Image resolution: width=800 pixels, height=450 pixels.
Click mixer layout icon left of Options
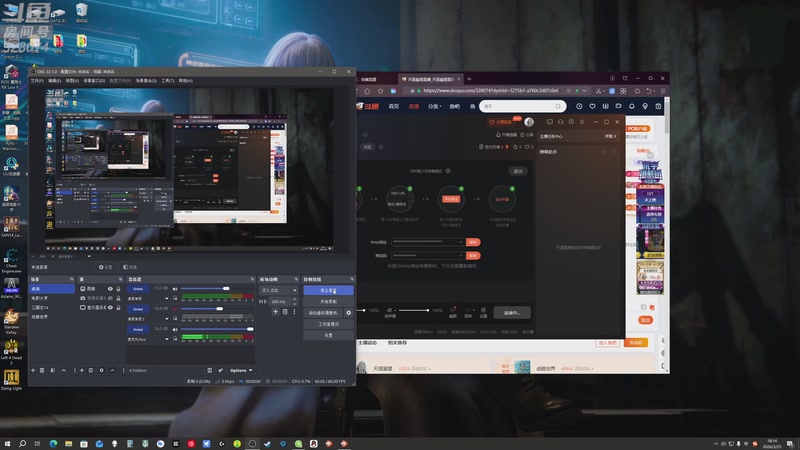click(x=210, y=370)
